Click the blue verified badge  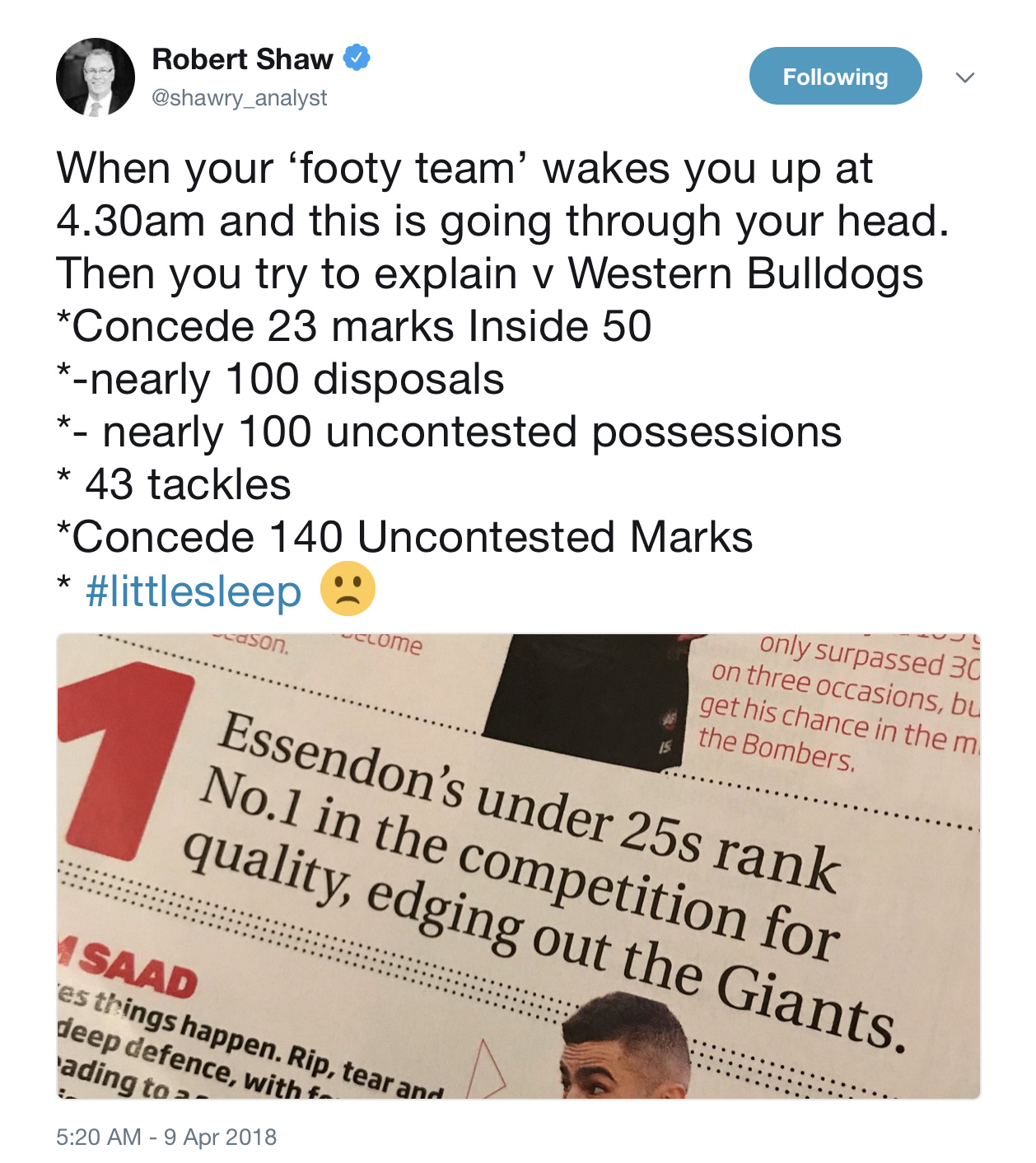click(x=357, y=58)
